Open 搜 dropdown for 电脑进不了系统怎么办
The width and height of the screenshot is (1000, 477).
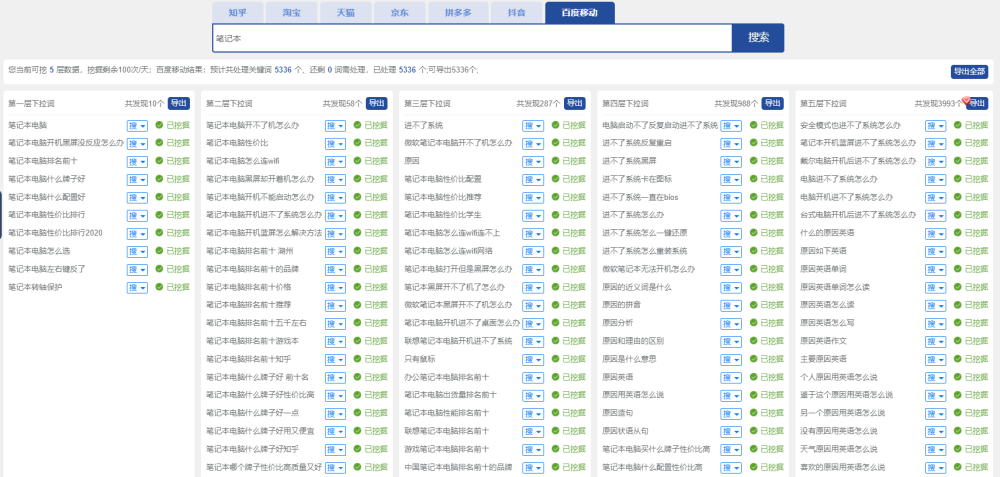tap(936, 179)
